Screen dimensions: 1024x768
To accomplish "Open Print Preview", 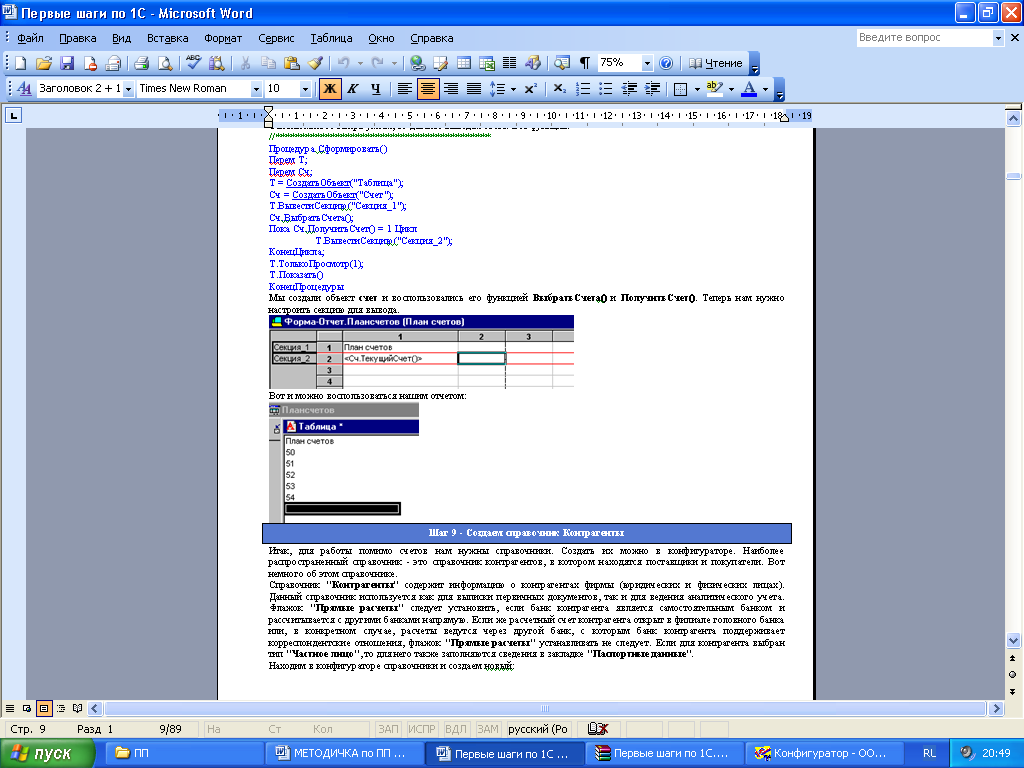I will click(165, 63).
